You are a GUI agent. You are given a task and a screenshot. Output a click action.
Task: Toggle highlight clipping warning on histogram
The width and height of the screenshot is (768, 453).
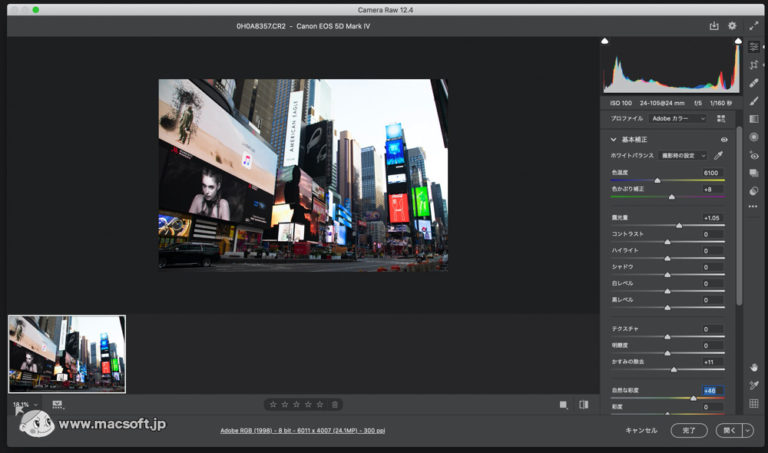(738, 41)
